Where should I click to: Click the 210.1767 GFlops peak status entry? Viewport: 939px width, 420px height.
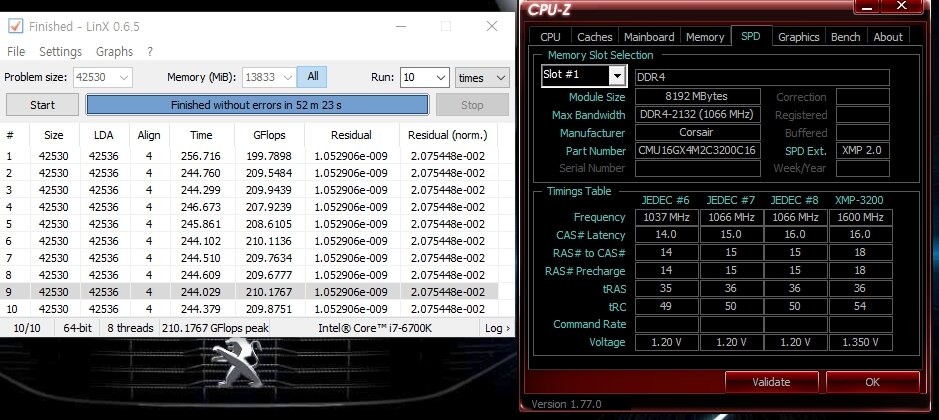point(216,328)
